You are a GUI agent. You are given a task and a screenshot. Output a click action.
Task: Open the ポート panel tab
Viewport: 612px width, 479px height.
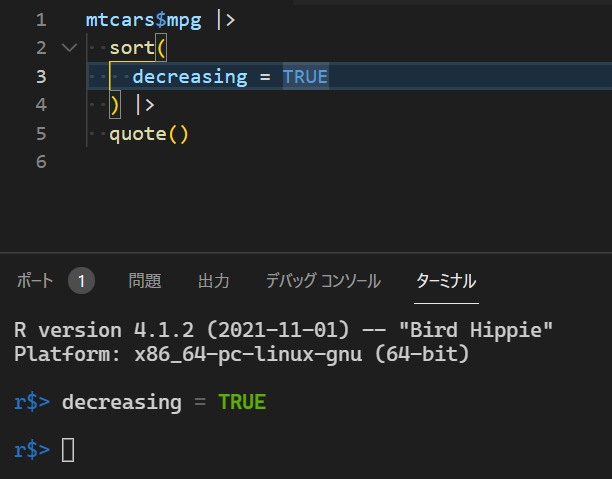[35, 281]
